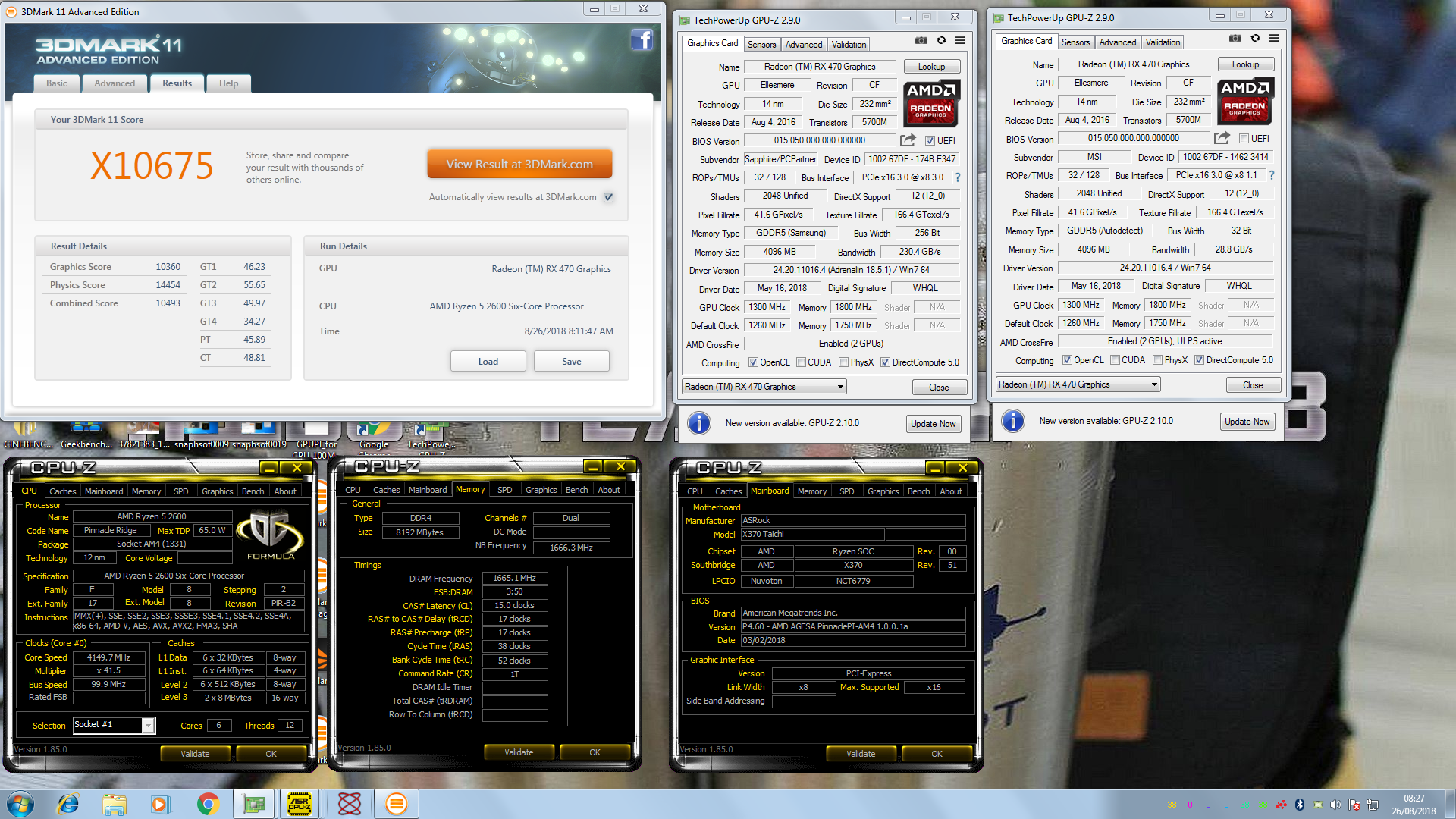Click Bus Interface question mark, left GPU-Z
The image size is (1456, 819).
pyautogui.click(x=958, y=177)
